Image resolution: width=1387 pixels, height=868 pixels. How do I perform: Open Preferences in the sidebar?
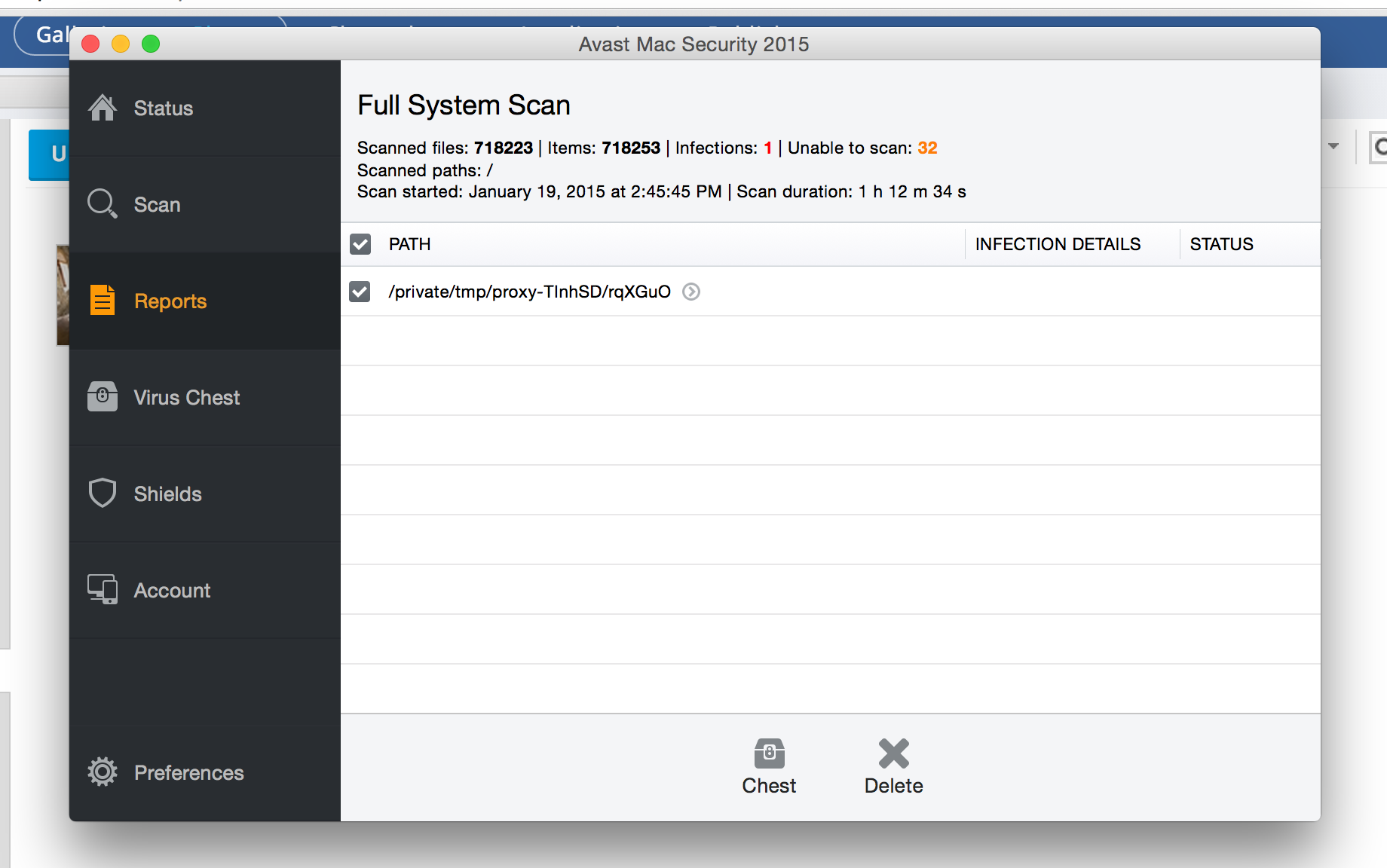pos(205,772)
